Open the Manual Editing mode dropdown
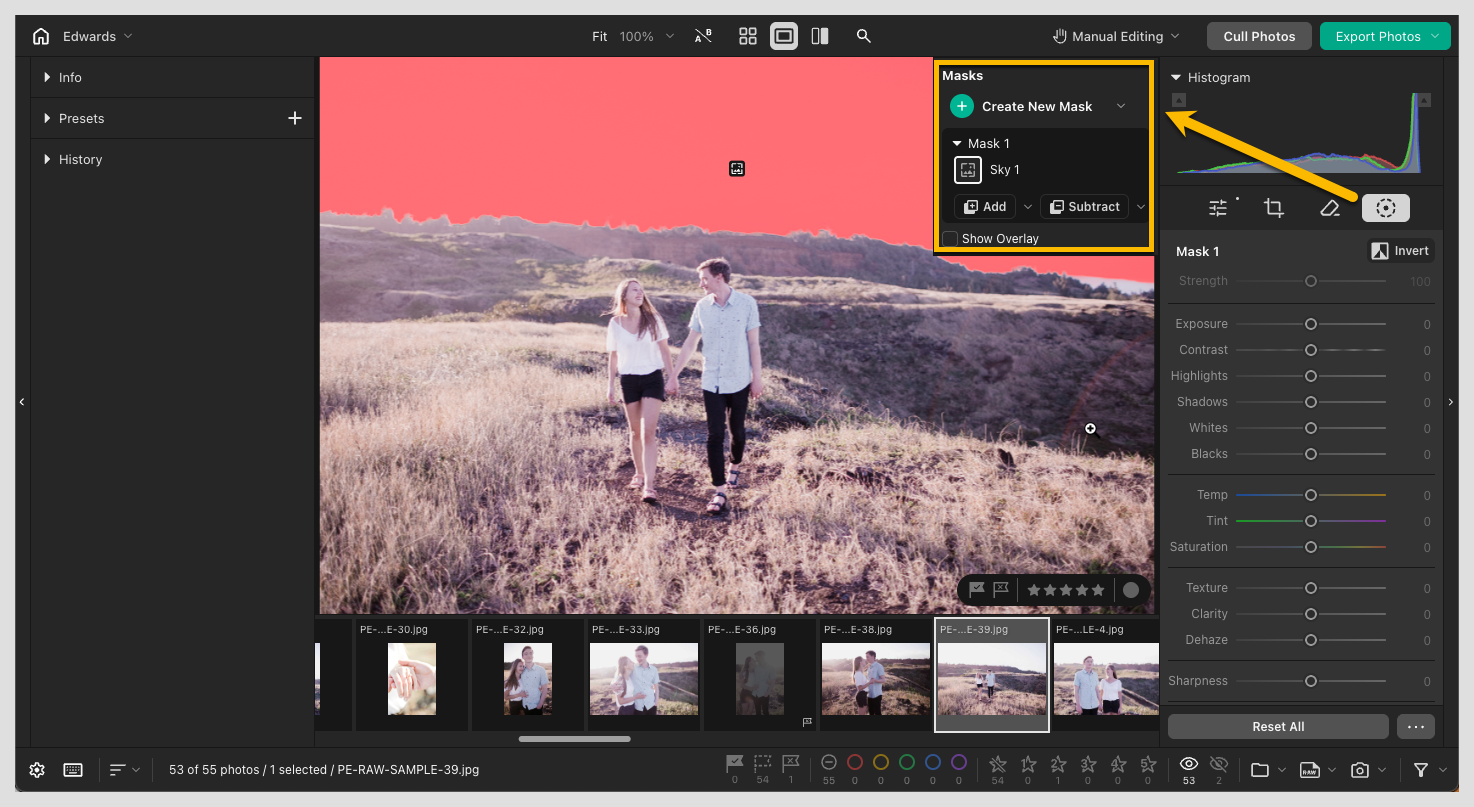Screen dimensions: 1474x807 [1116, 36]
